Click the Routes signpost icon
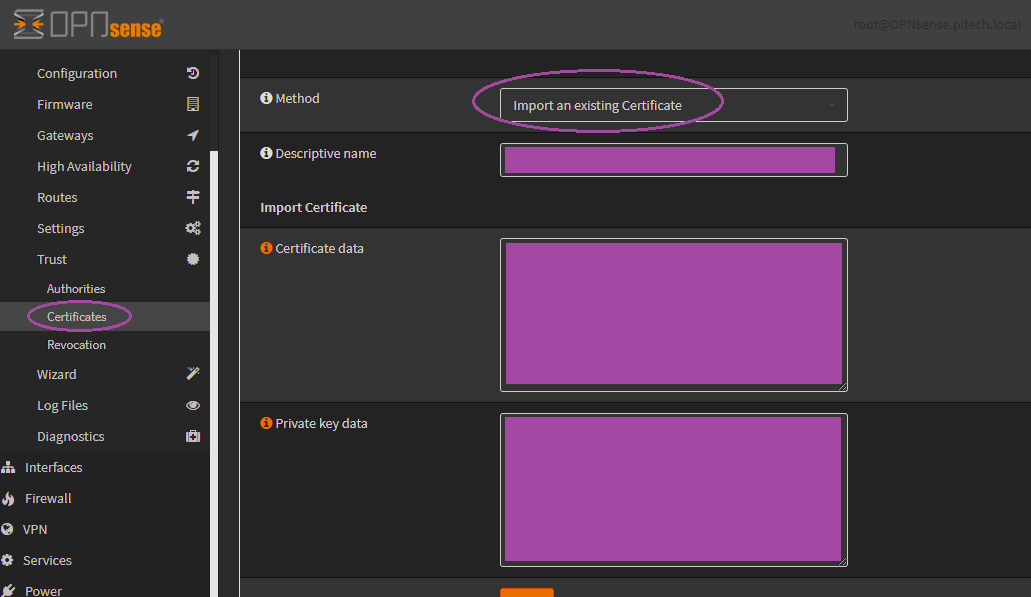Viewport: 1031px width, 597px height. click(193, 197)
